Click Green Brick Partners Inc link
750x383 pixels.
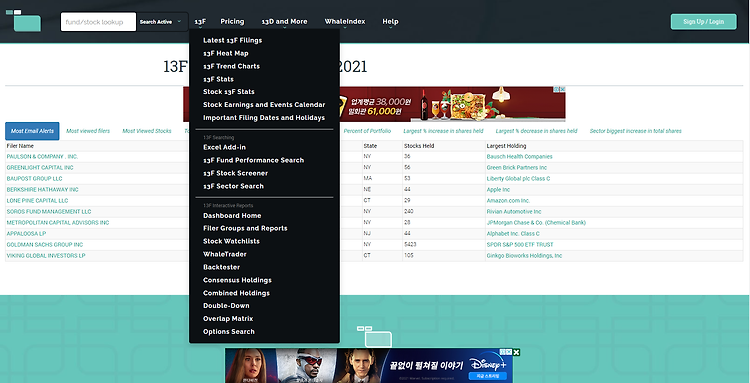(x=517, y=167)
